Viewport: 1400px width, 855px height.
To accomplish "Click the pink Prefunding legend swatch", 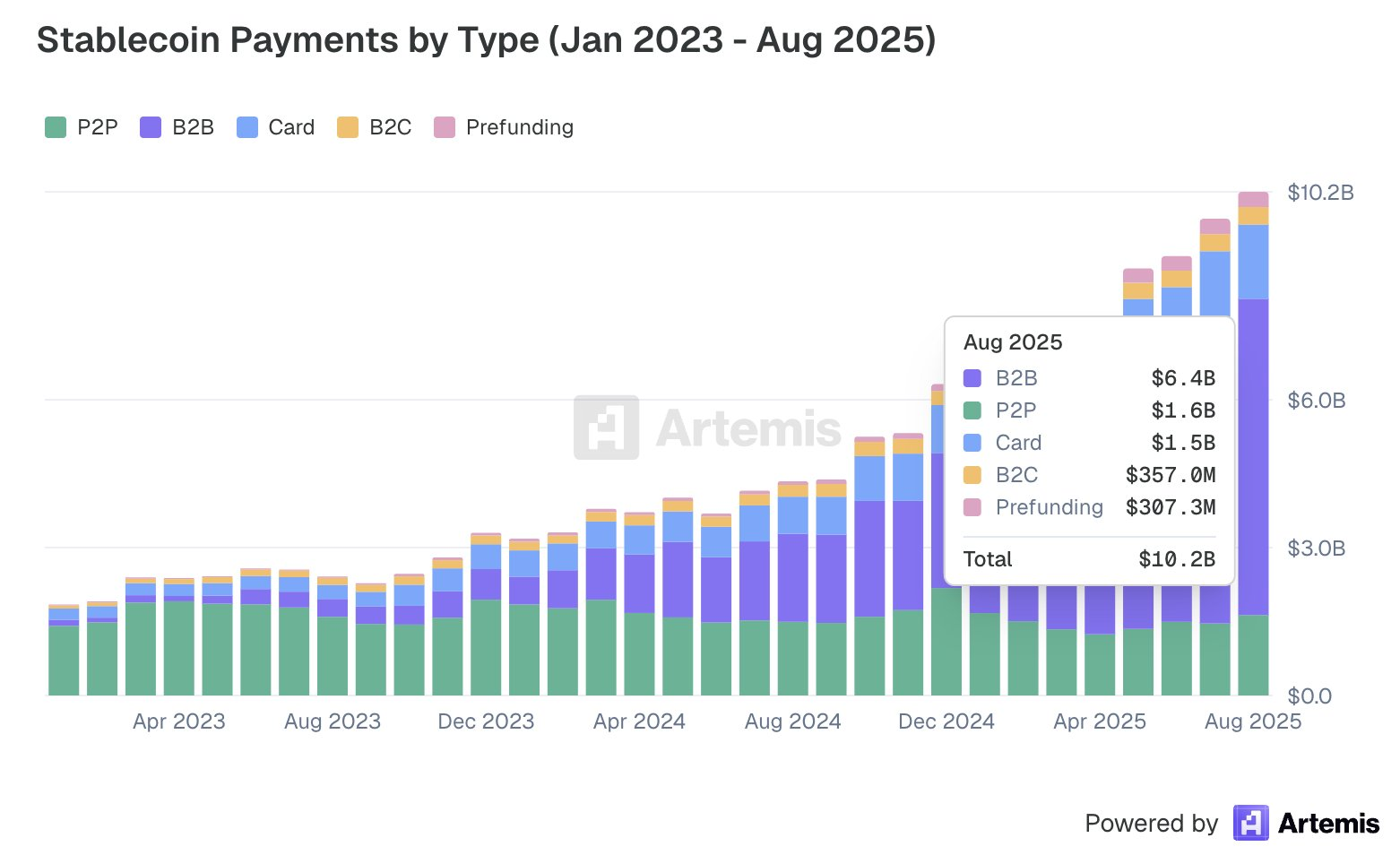I will coord(443,127).
